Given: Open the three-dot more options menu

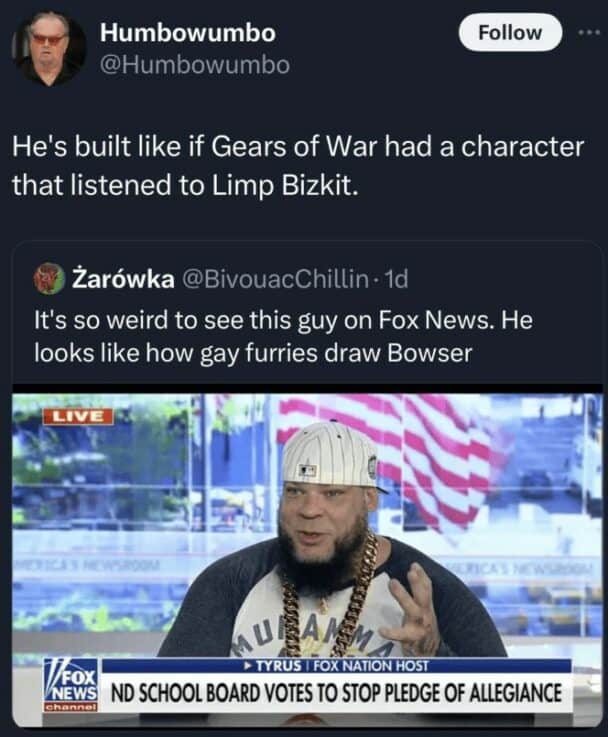Looking at the screenshot, I should pos(589,32).
